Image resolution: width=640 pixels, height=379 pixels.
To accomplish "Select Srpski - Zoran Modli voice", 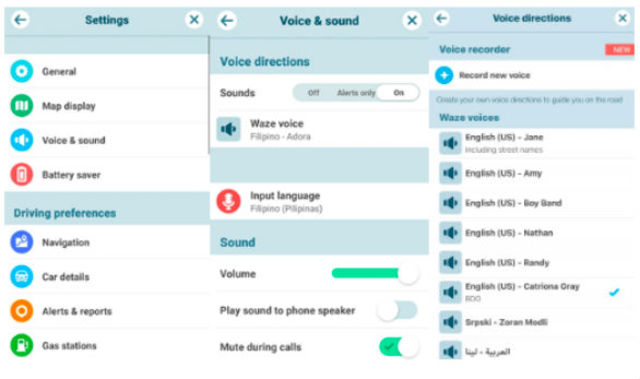I will (x=532, y=322).
